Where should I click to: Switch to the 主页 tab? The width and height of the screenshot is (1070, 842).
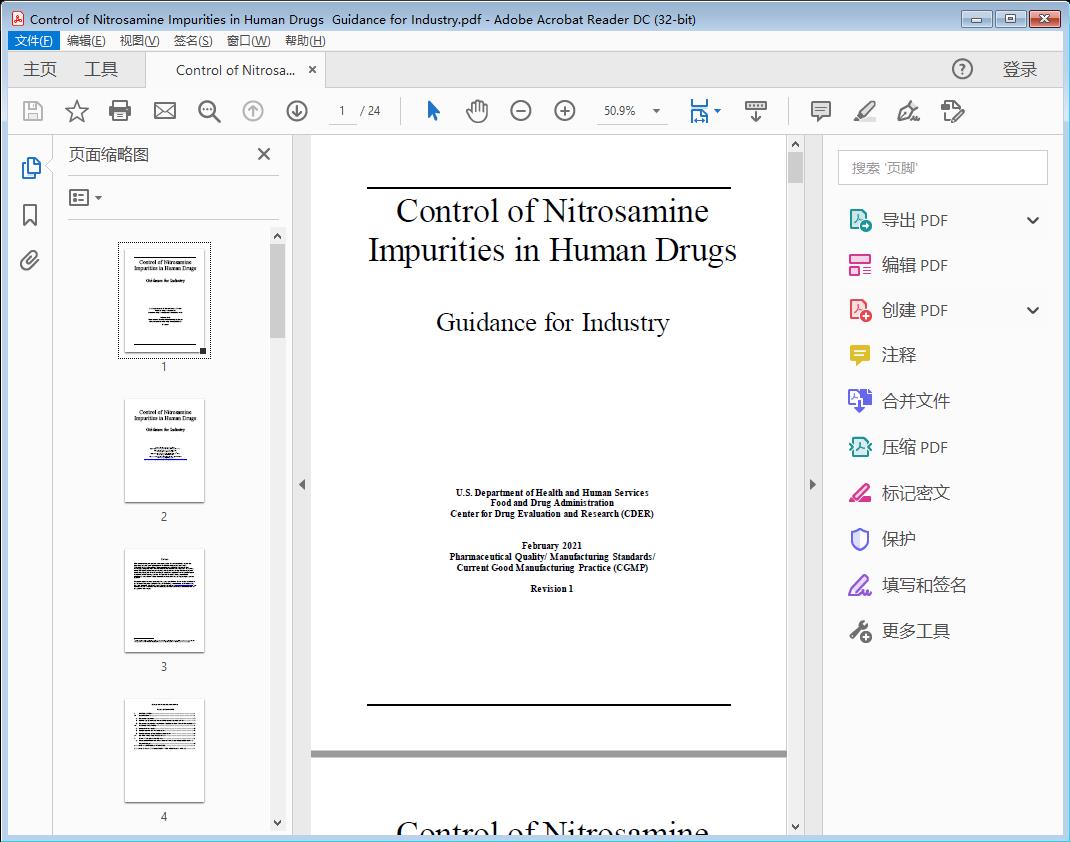pyautogui.click(x=40, y=69)
